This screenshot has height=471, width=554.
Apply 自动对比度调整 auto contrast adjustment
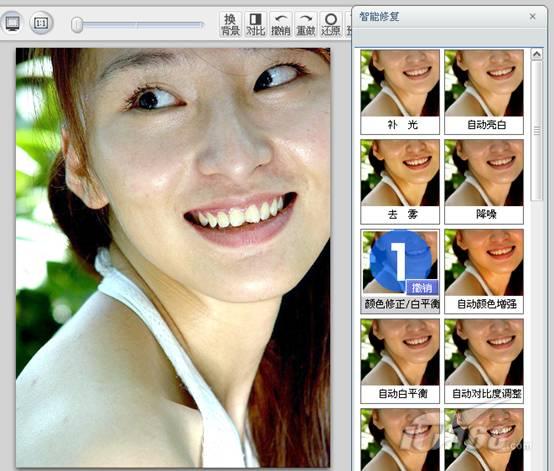484,361
